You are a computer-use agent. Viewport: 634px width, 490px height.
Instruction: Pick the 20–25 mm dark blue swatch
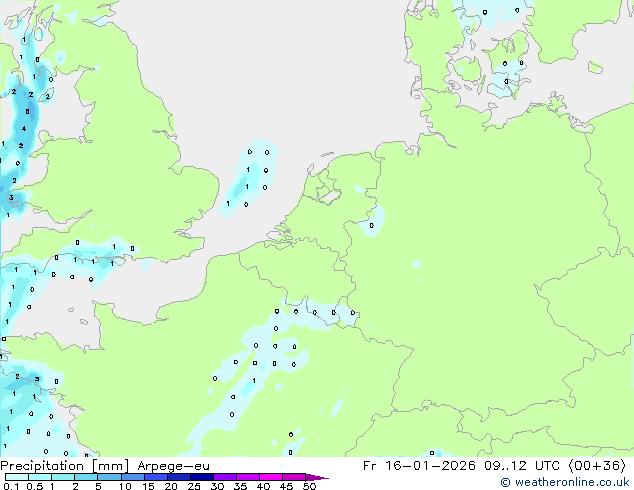coord(179,477)
